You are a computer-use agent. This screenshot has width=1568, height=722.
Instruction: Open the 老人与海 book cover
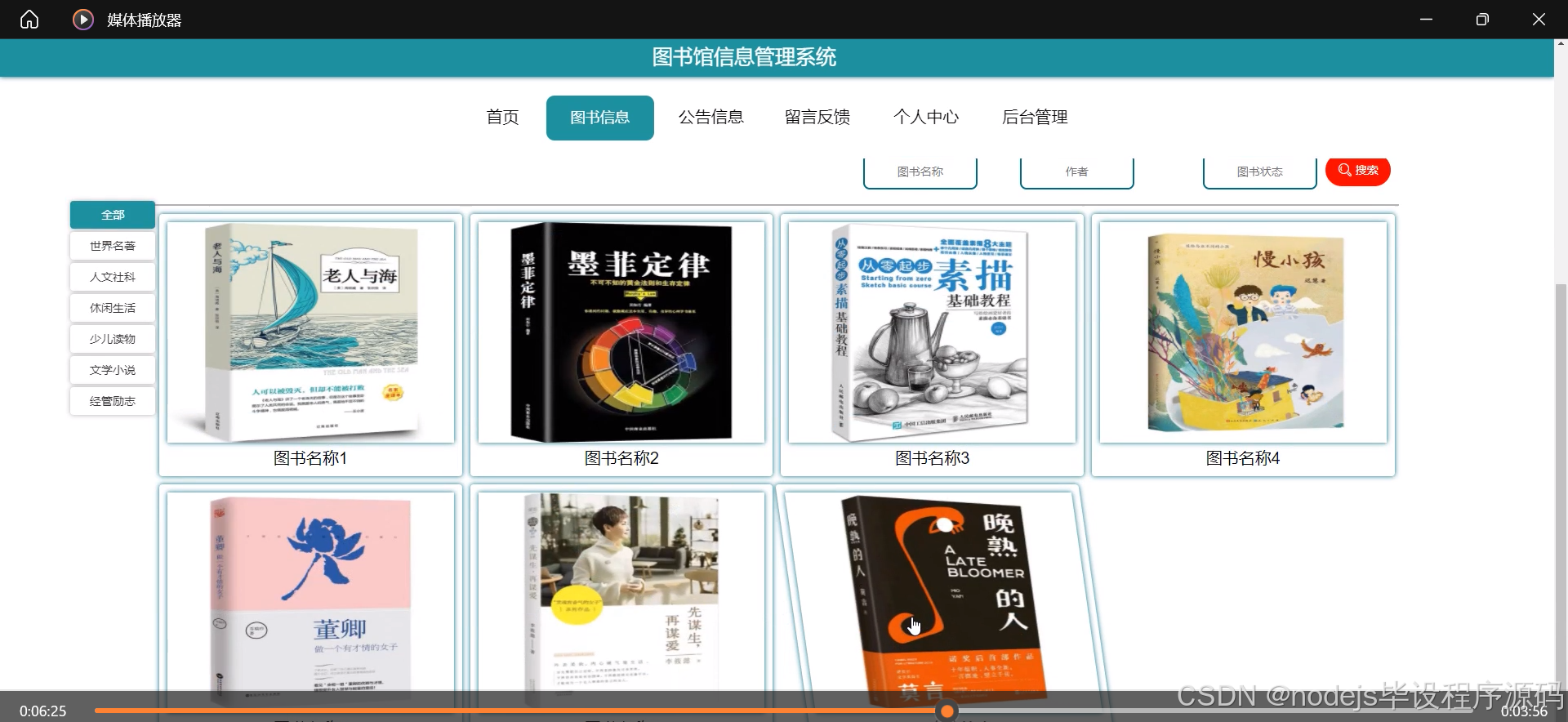coord(310,332)
